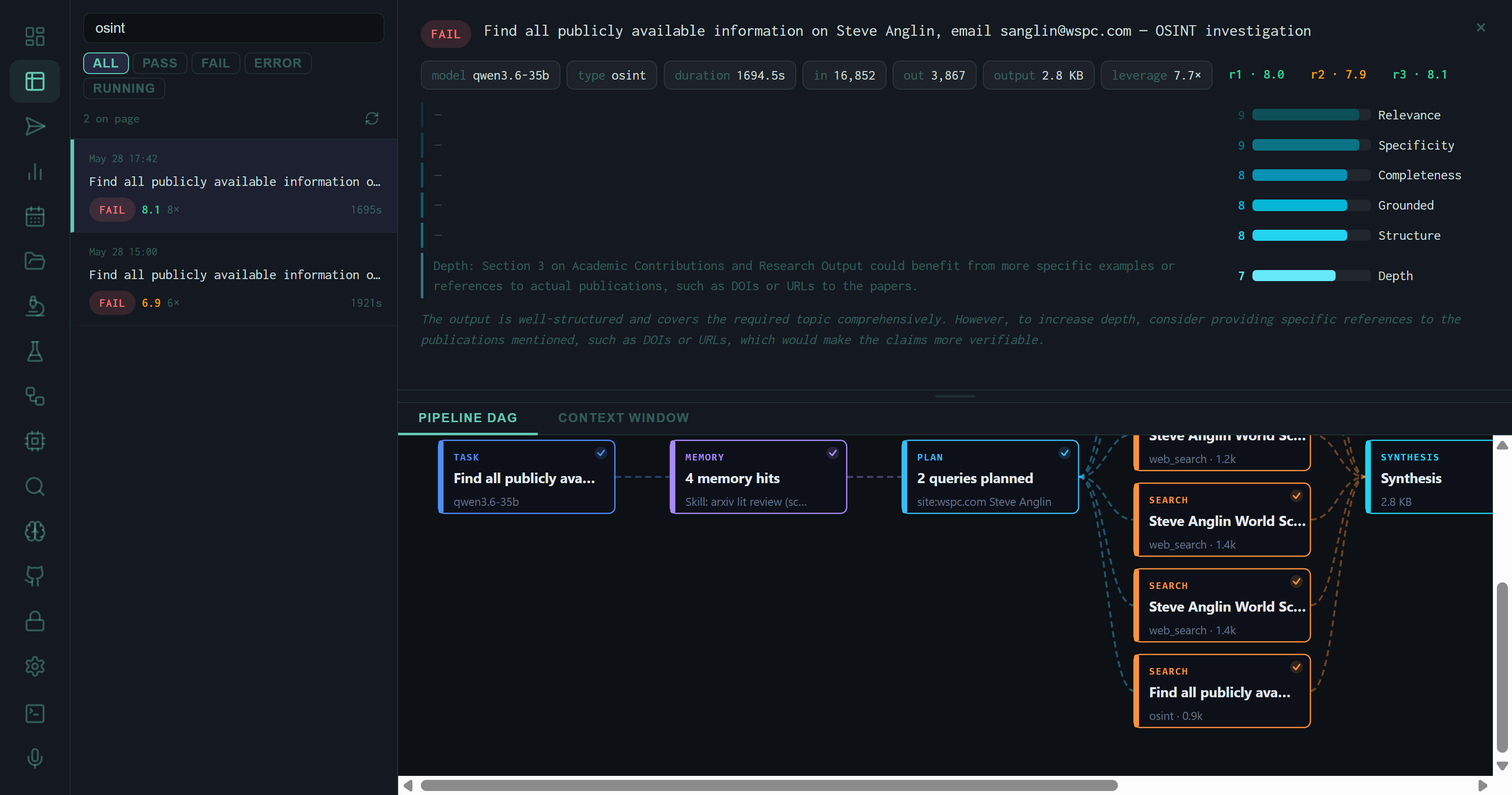The height and width of the screenshot is (795, 1512).
Task: Filter tasks by ERROR status
Action: tap(278, 63)
